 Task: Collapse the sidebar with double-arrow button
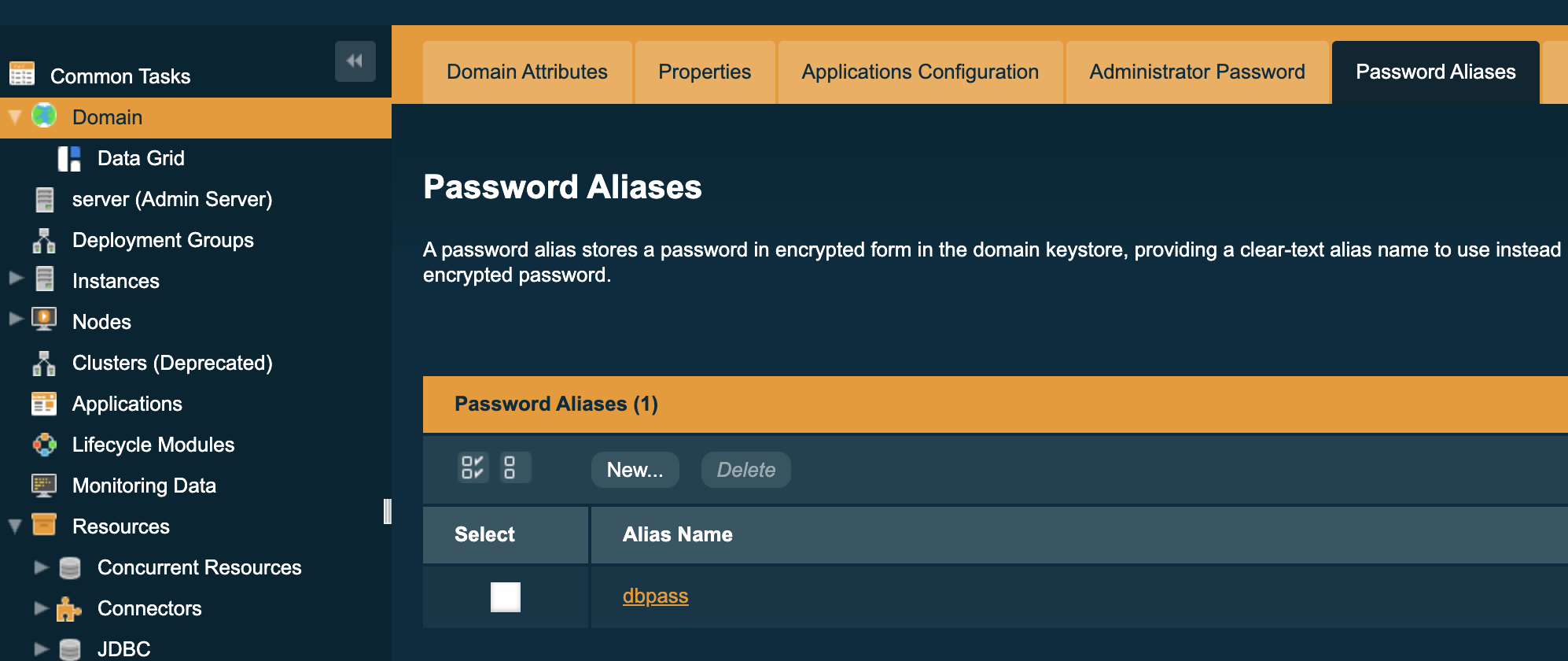click(355, 61)
